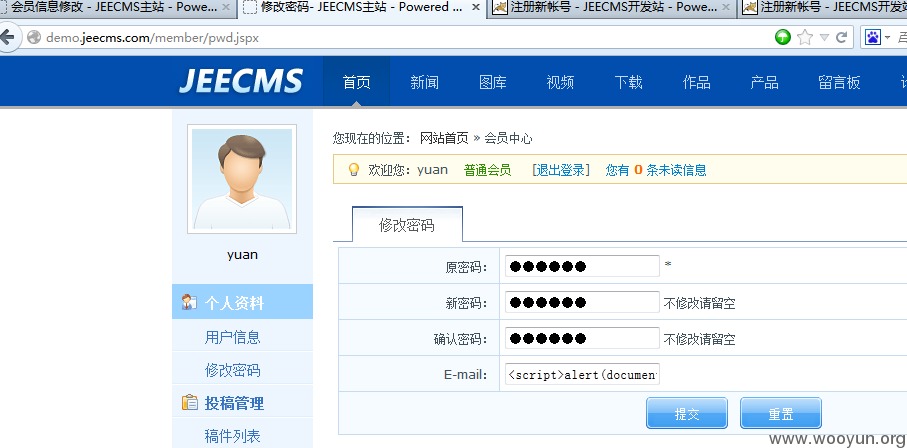Click 网站首页 breadcrumb link

[x=444, y=138]
